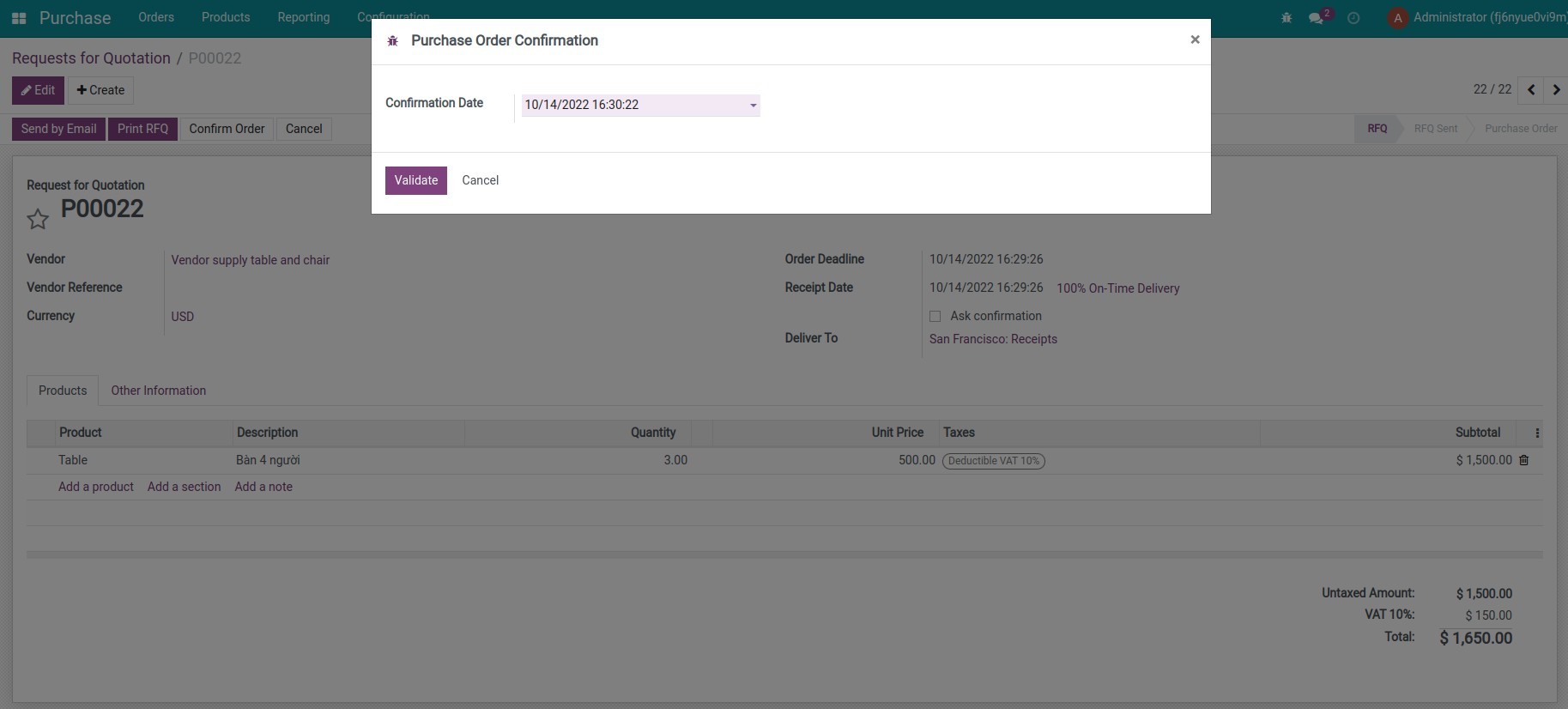Open the apps grid menu icon
This screenshot has height=709, width=1568.
click(19, 18)
